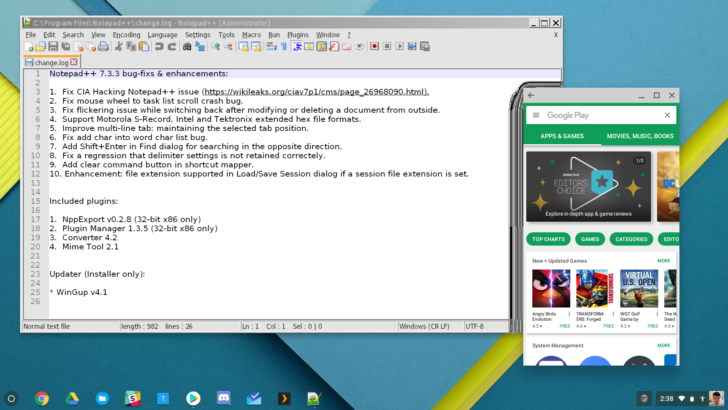Viewport: 728px width, 410px height.
Task: Click More beside System Management
Action: click(x=663, y=345)
